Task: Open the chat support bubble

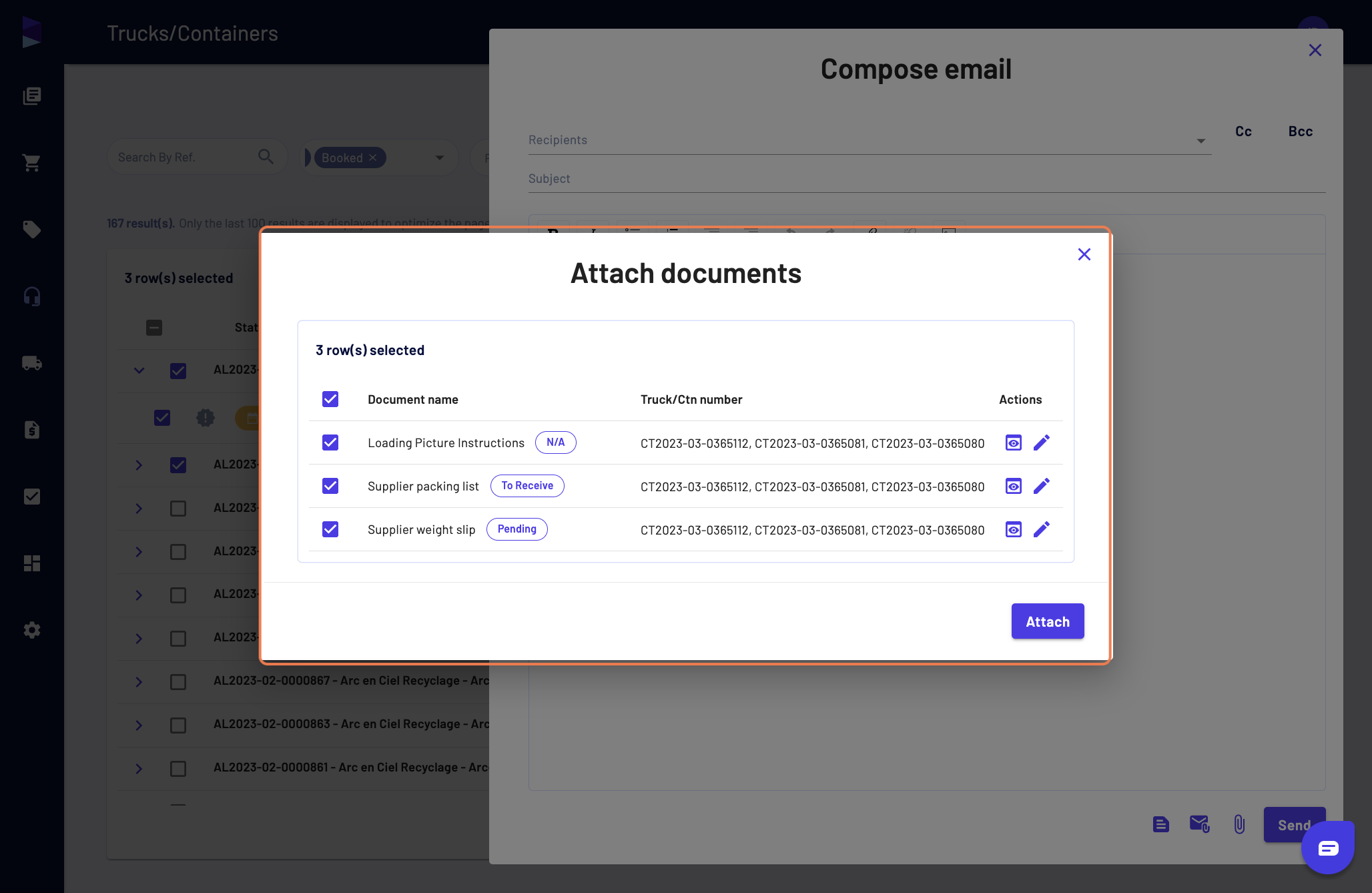Action: (x=1328, y=848)
